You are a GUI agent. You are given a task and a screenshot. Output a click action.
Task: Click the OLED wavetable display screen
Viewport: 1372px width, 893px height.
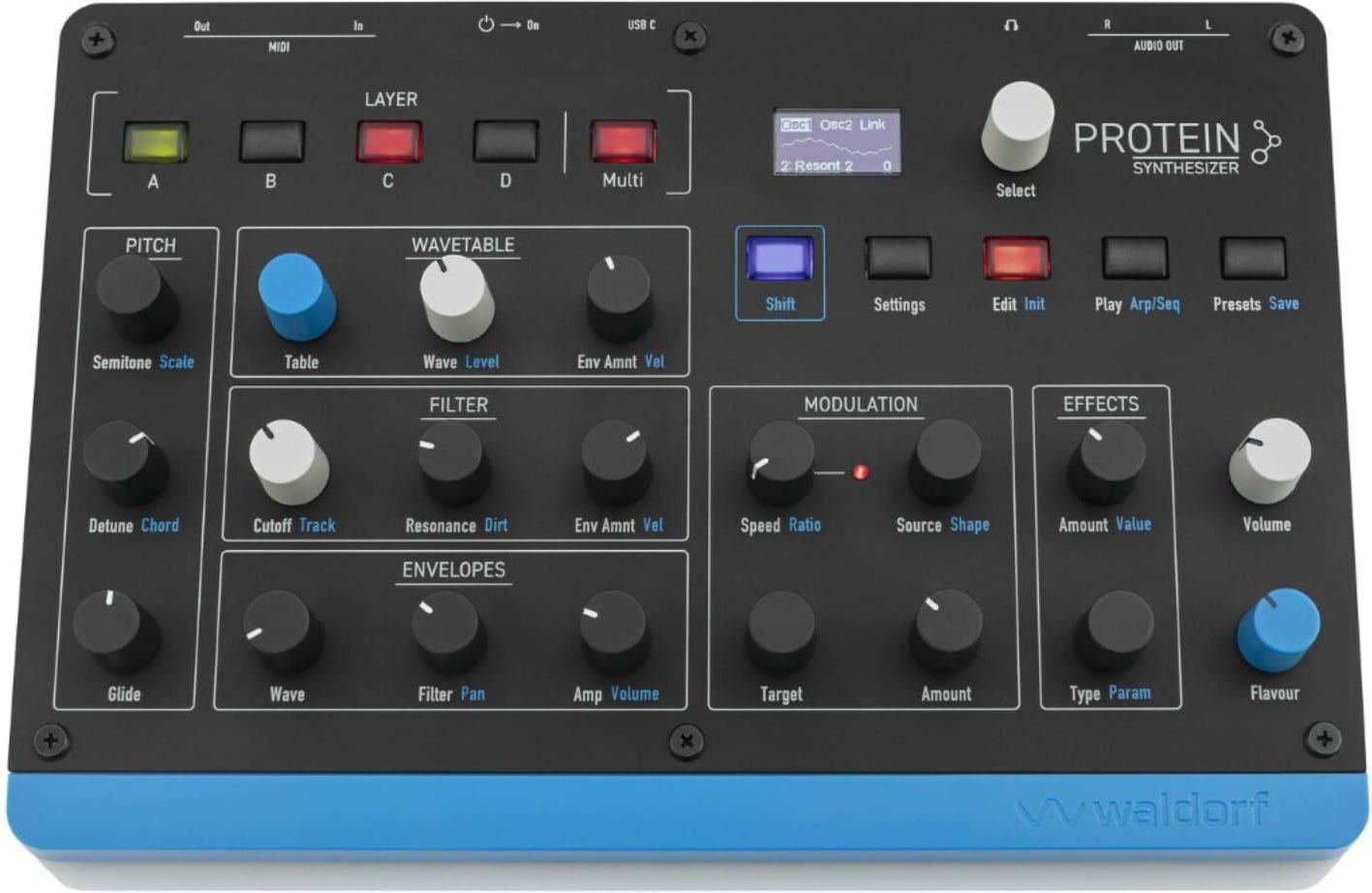click(x=837, y=142)
